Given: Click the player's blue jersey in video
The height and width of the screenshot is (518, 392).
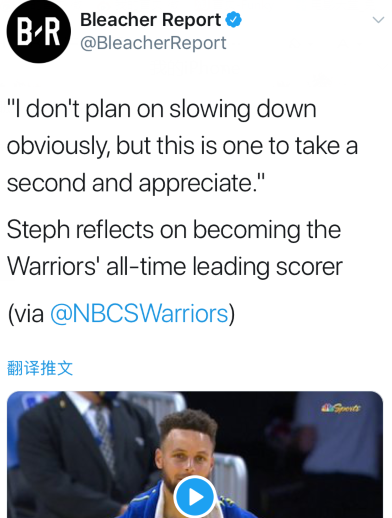Looking at the screenshot, I should point(143,507).
